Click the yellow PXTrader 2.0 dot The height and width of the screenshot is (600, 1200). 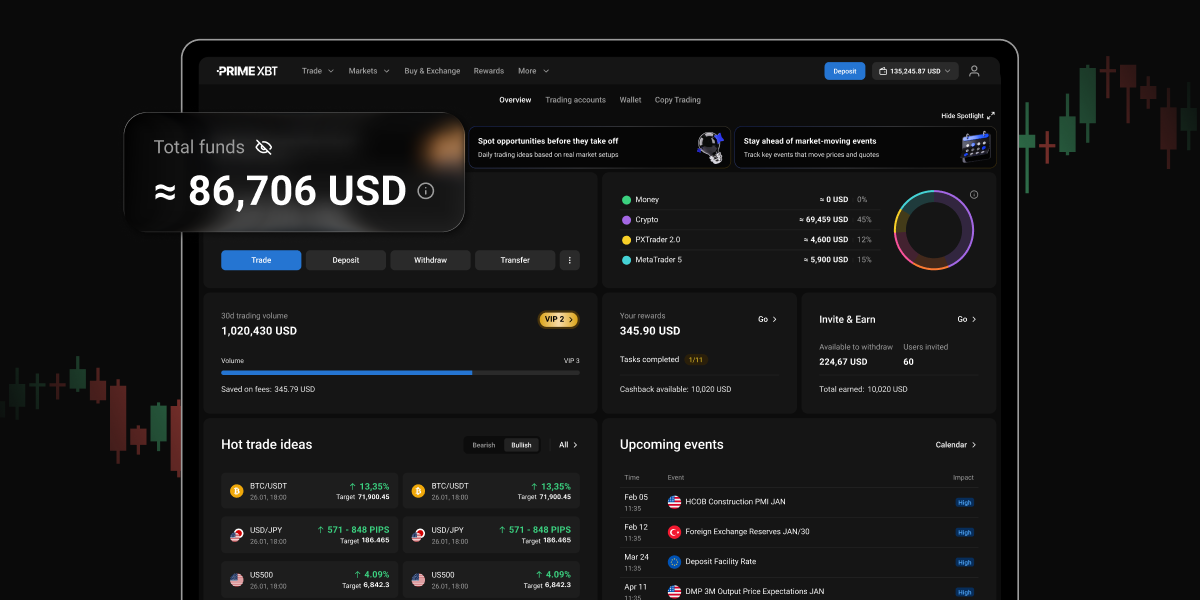[626, 240]
